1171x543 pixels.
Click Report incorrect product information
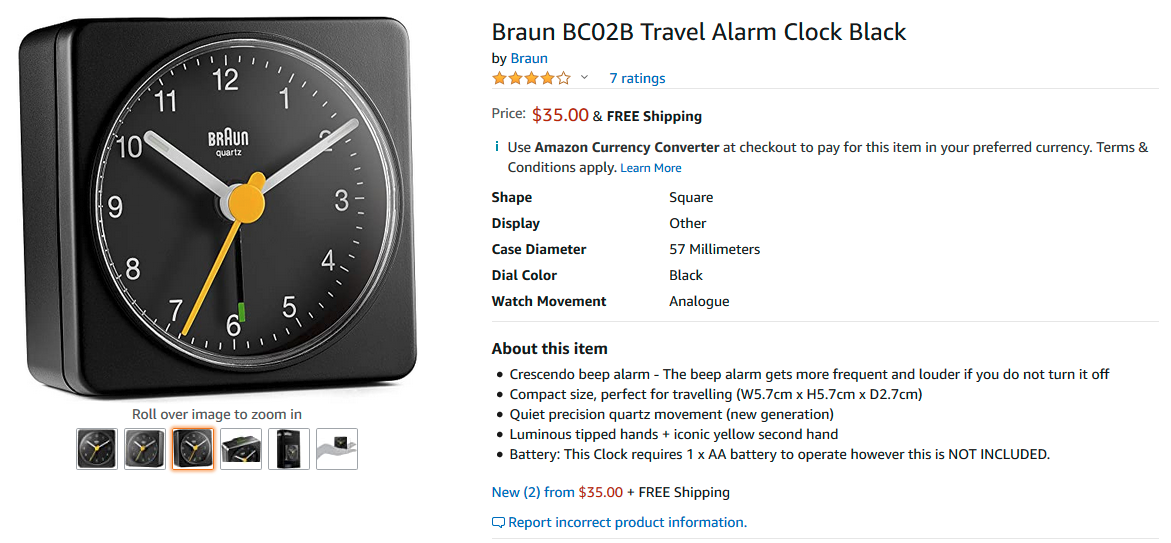(x=627, y=522)
